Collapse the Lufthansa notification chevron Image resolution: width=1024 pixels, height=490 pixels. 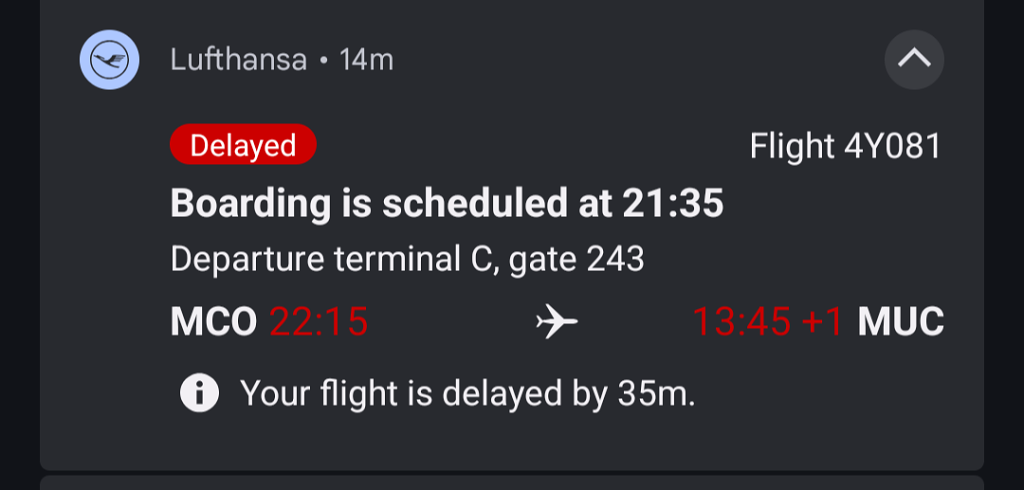914,60
